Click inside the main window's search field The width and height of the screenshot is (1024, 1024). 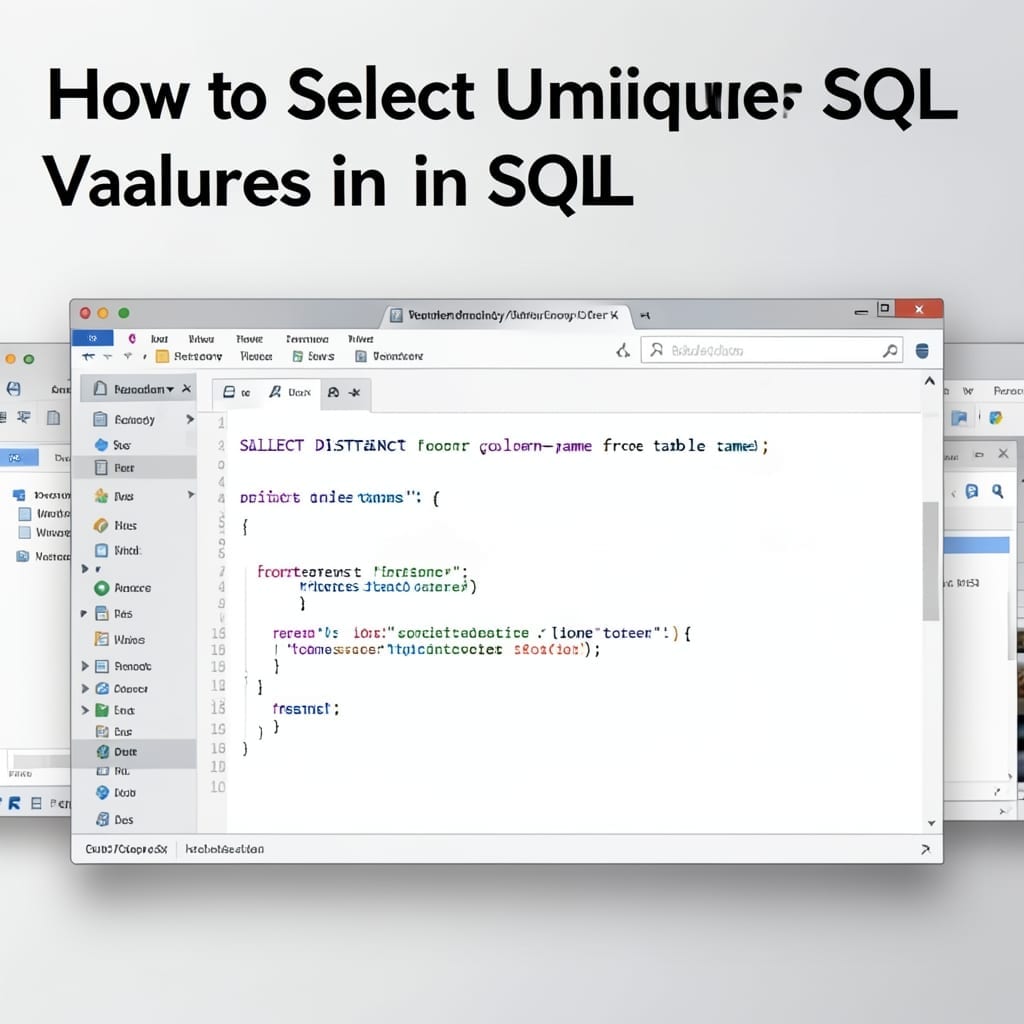(x=772, y=350)
